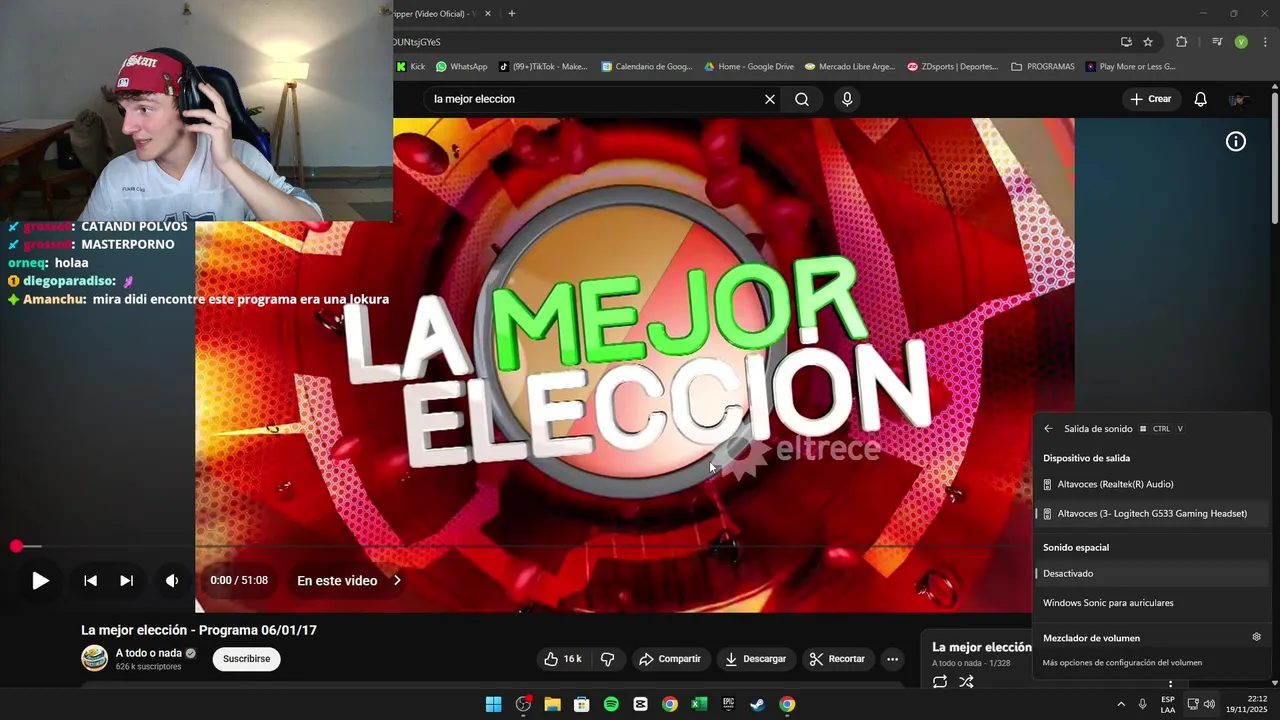
Task: Open Epic Games Launcher taskbar icon
Action: (729, 704)
